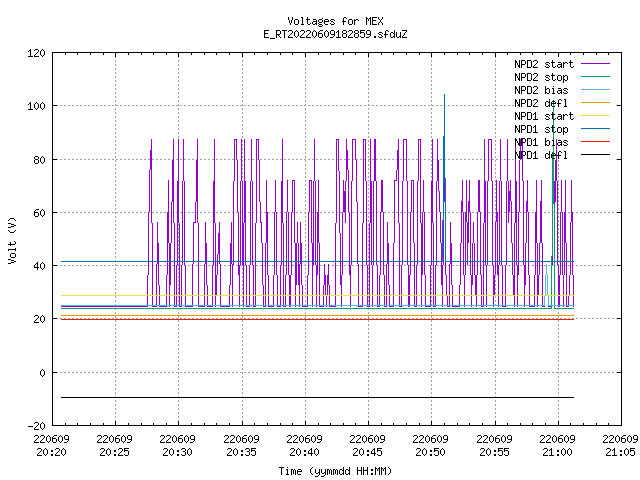Click the y-axis tick value 60
This screenshot has height=480, width=640.
(39, 213)
